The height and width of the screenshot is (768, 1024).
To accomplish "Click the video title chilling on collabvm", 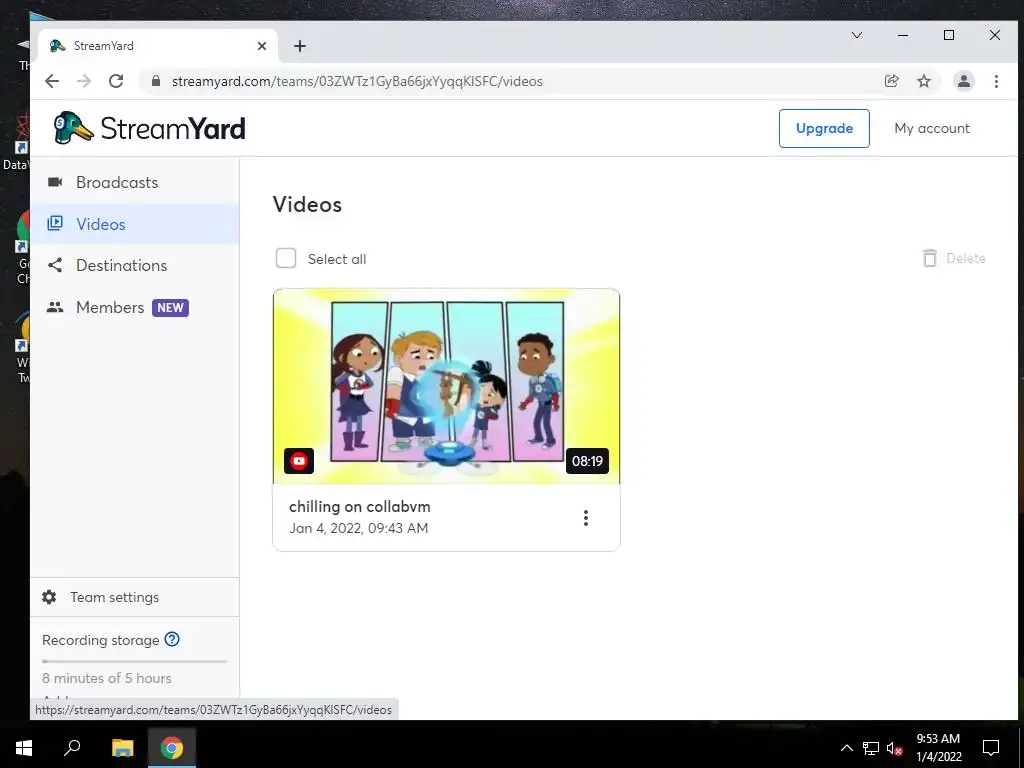I will (359, 507).
